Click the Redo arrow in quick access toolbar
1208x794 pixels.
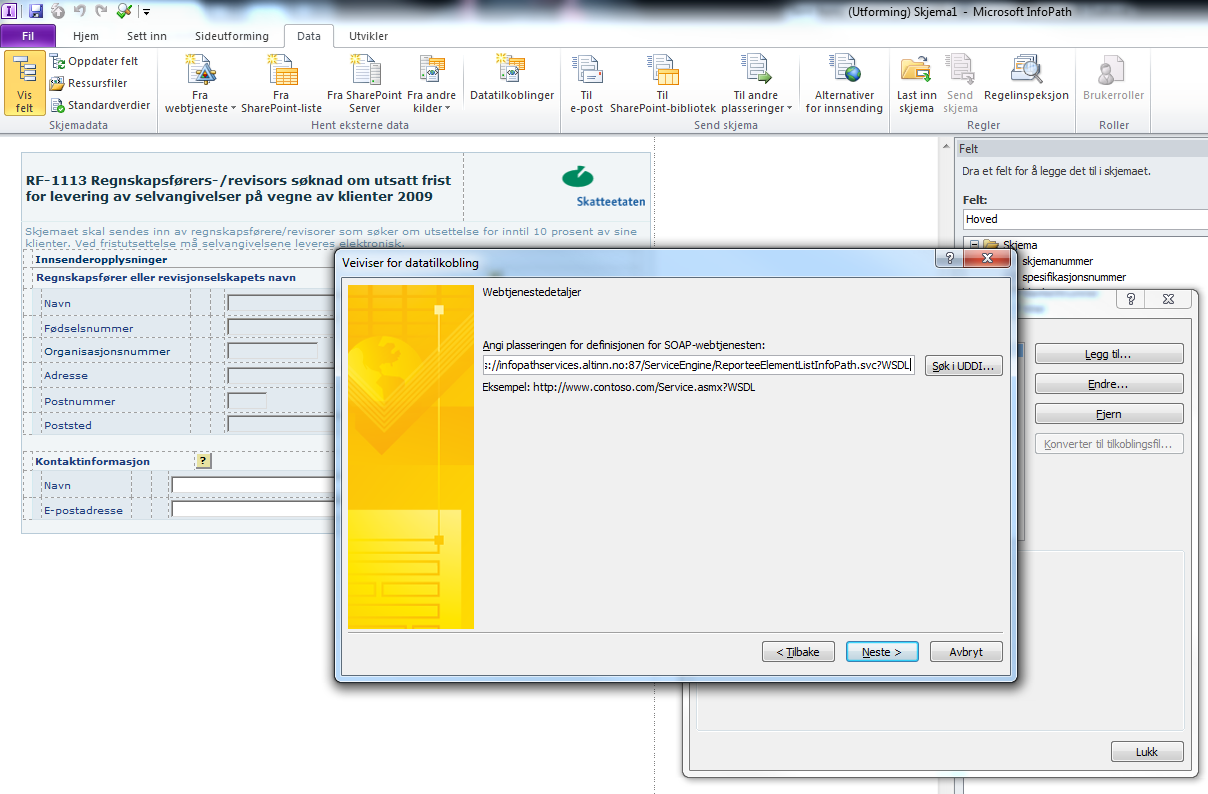pyautogui.click(x=100, y=11)
